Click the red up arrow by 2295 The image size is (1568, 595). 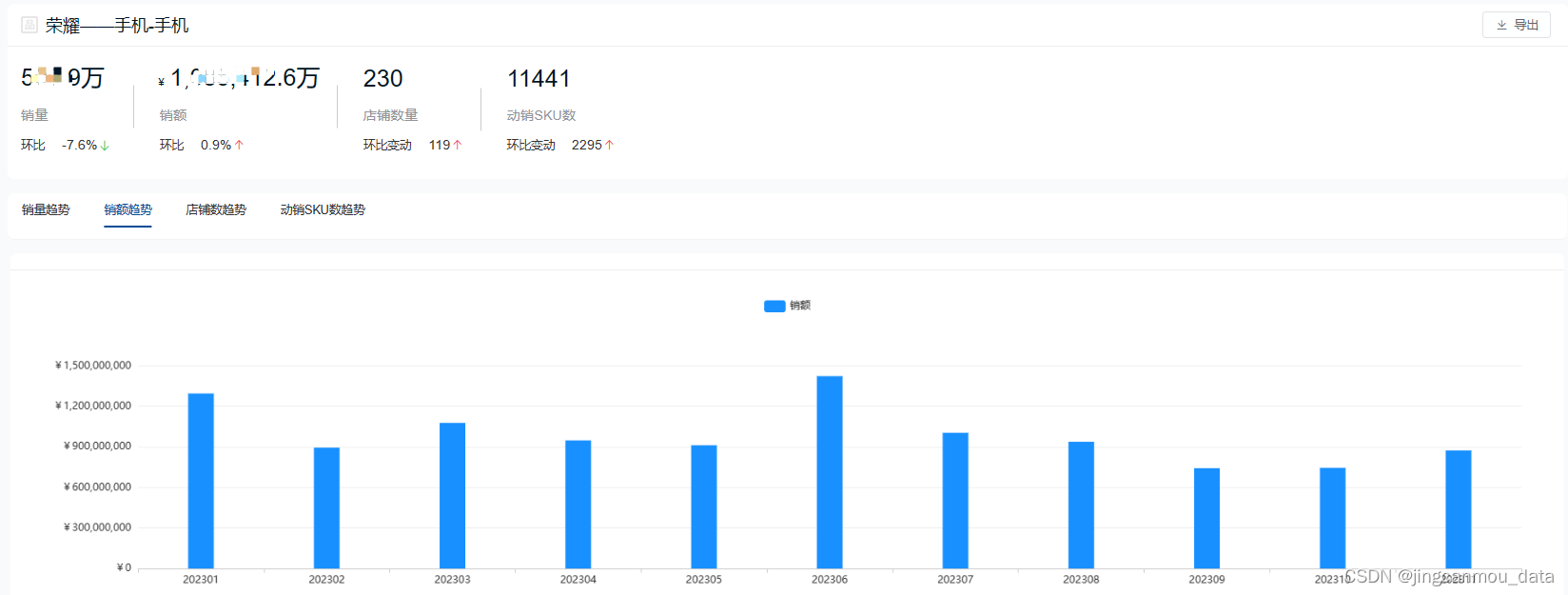(609, 145)
